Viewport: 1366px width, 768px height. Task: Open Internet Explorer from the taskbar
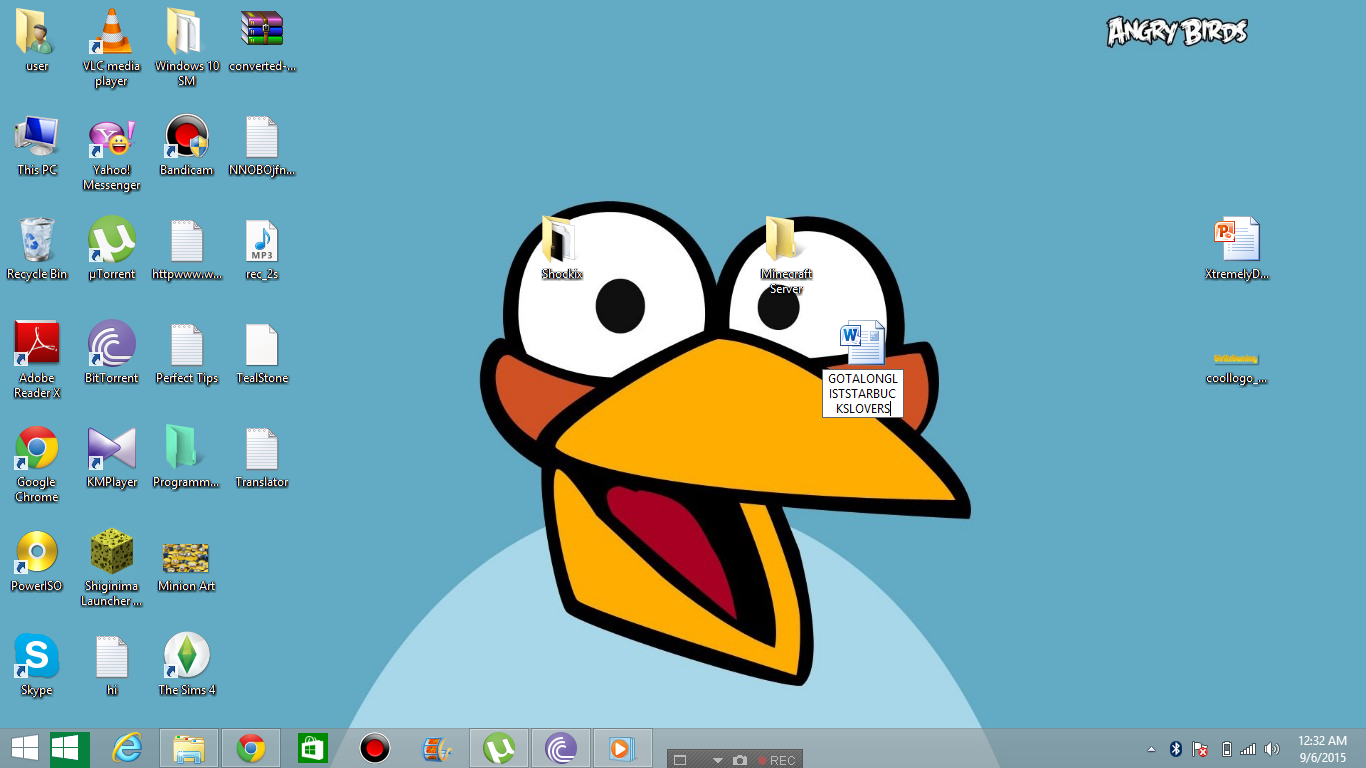click(x=127, y=748)
